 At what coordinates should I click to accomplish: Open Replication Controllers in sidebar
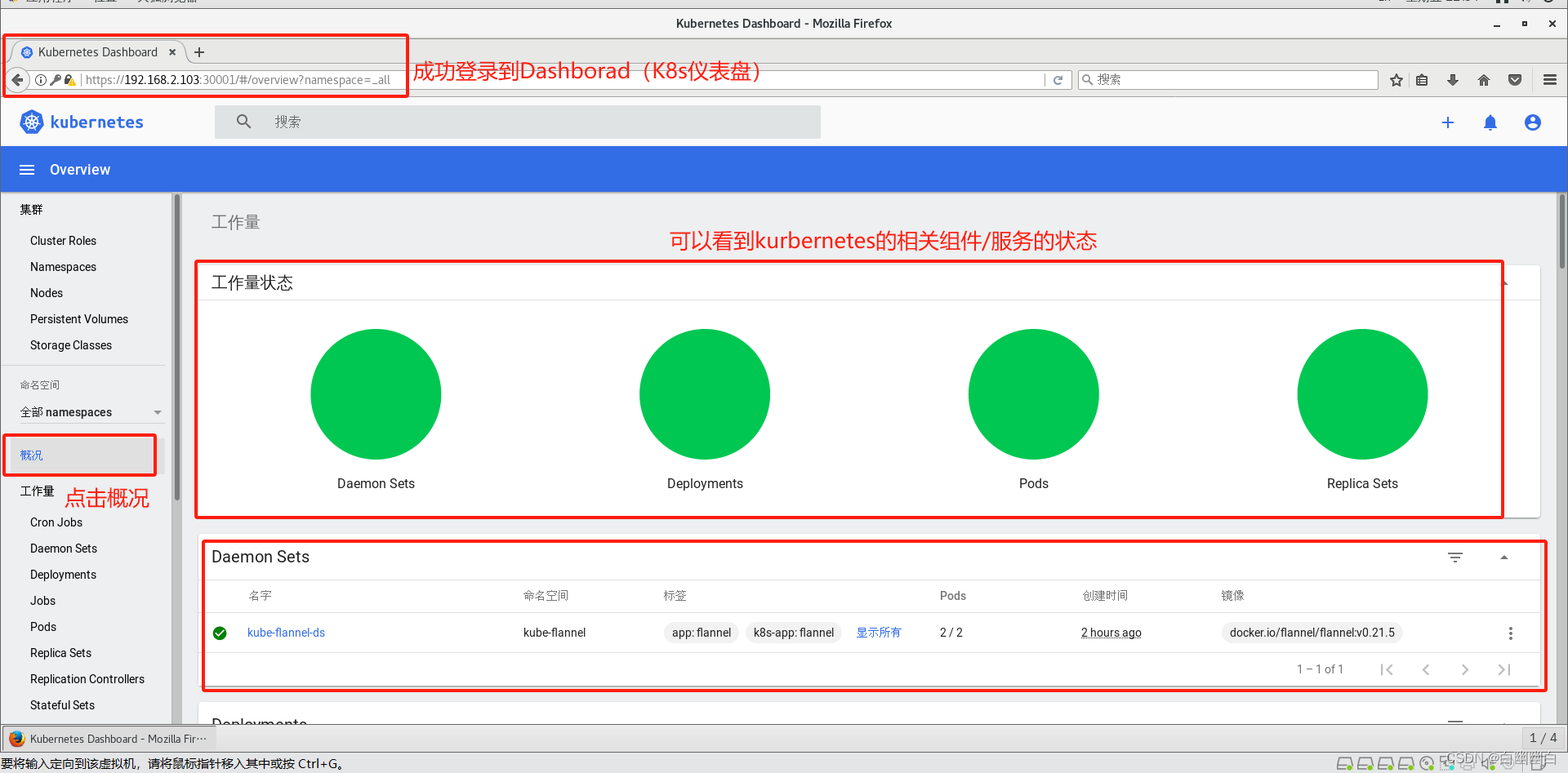point(87,679)
